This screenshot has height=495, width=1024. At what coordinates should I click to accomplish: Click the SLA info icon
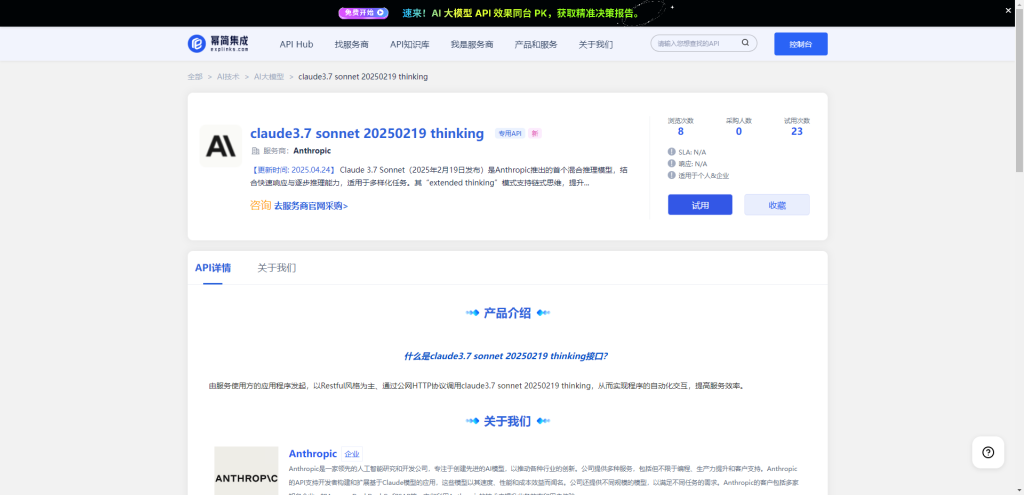[671, 152]
